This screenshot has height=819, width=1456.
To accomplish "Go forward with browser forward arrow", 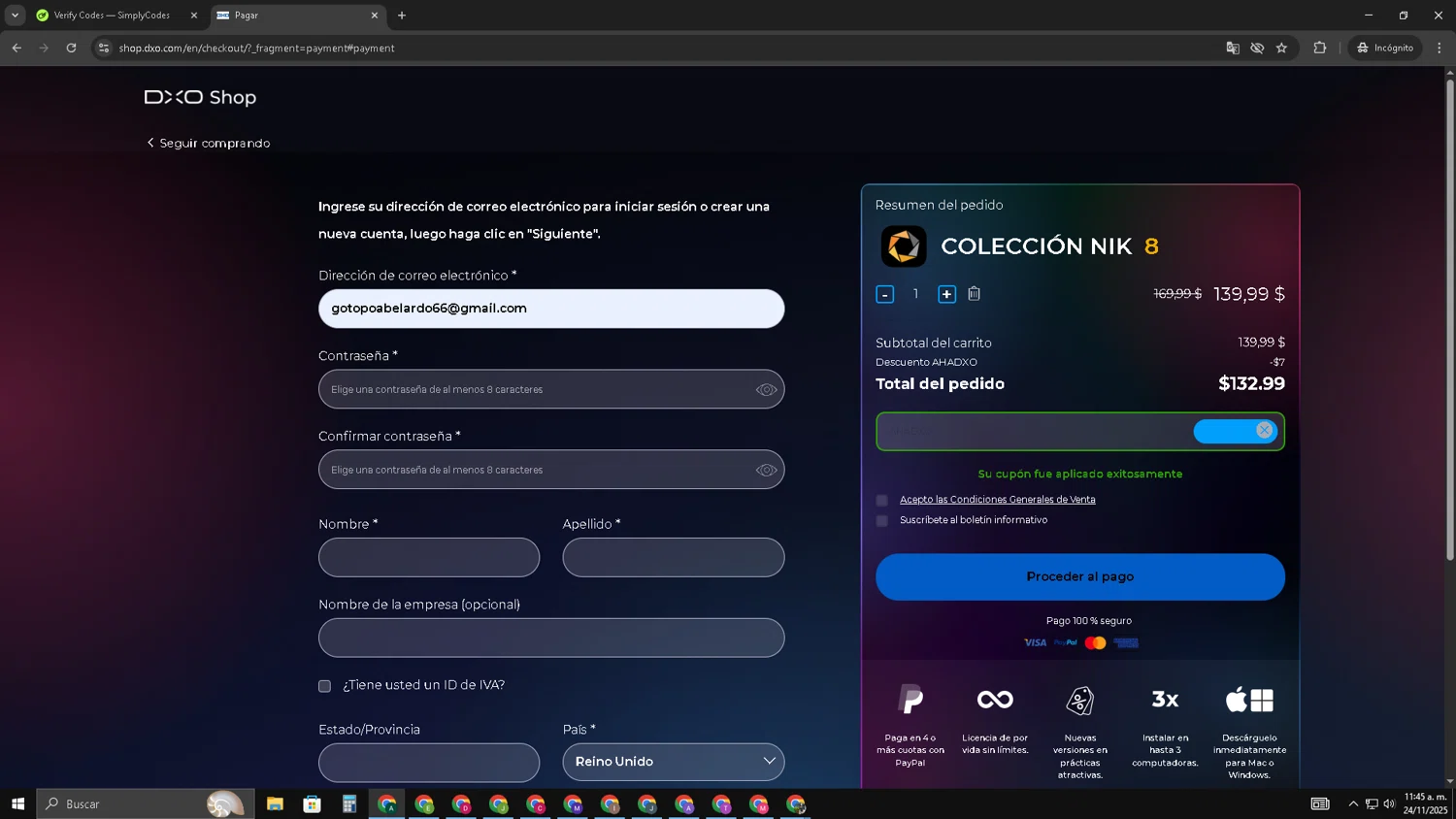I will [44, 48].
